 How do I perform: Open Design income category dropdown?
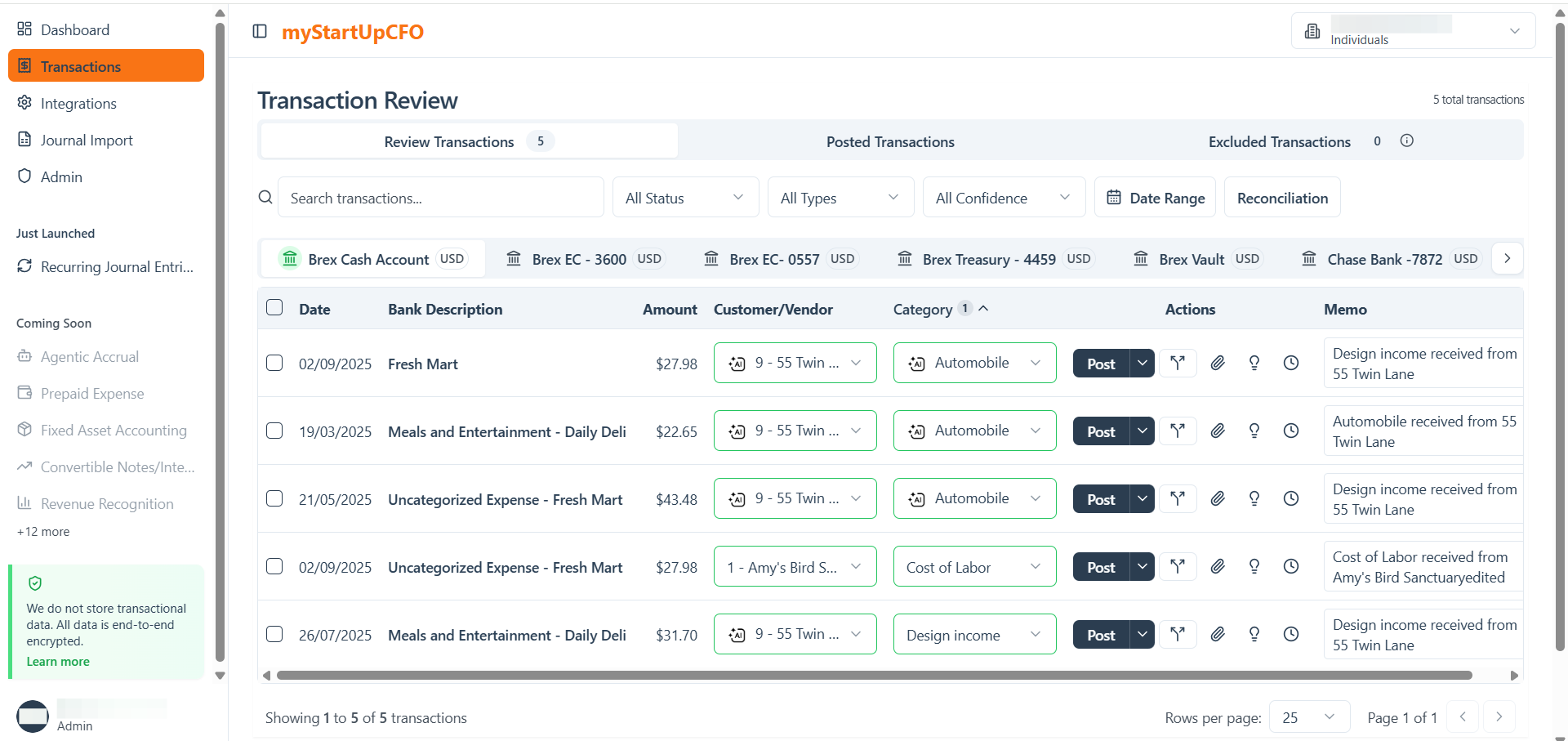tap(974, 634)
